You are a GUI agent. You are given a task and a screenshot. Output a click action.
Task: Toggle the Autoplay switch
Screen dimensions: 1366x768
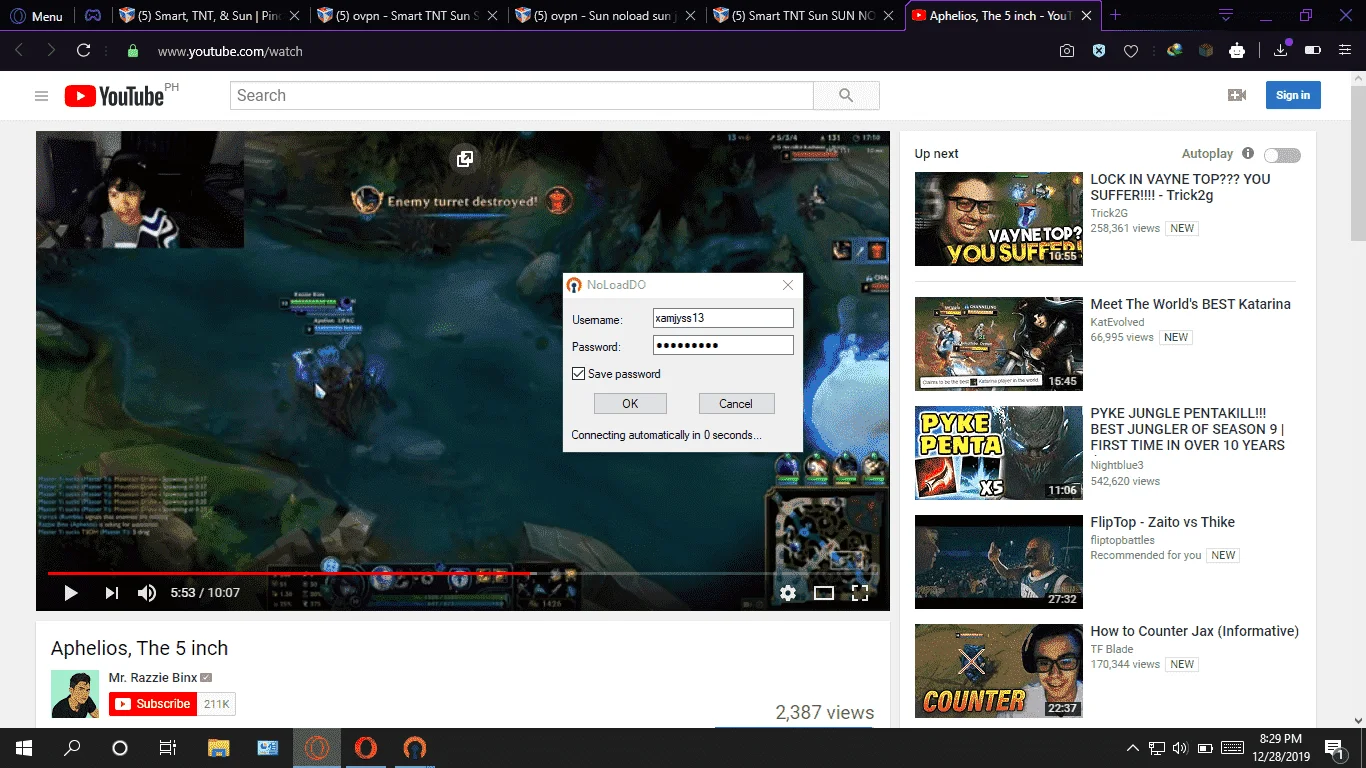[1282, 155]
